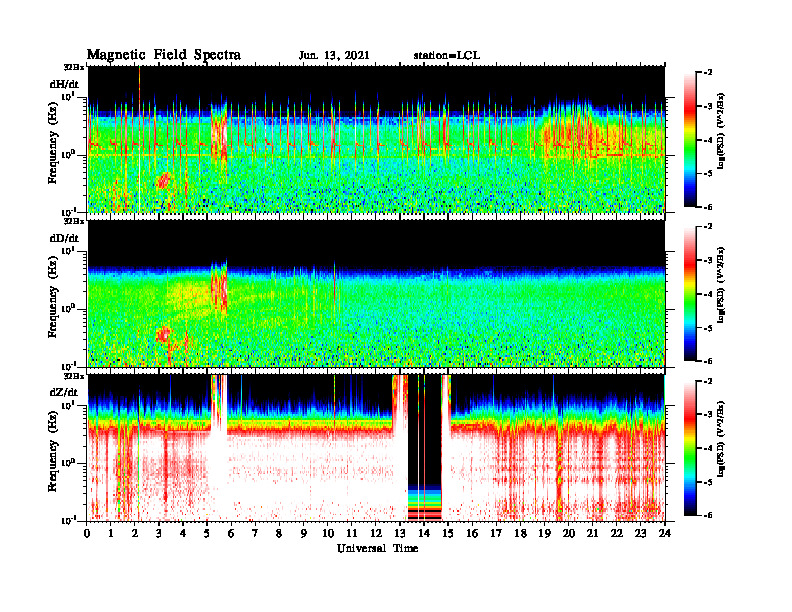Click the -2 tick on the dH/dt colorbar
This screenshot has height=612, width=792.
tap(708, 72)
